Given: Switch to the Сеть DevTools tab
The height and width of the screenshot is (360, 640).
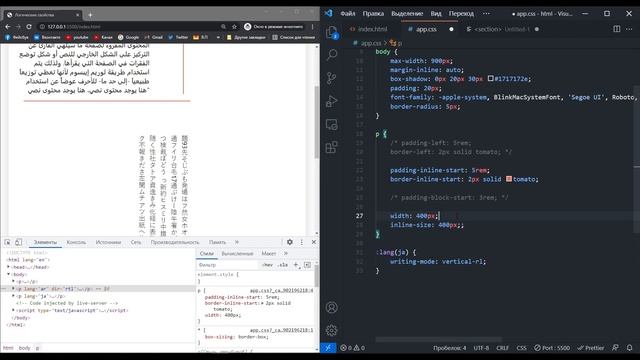Looking at the screenshot, I should (136, 242).
